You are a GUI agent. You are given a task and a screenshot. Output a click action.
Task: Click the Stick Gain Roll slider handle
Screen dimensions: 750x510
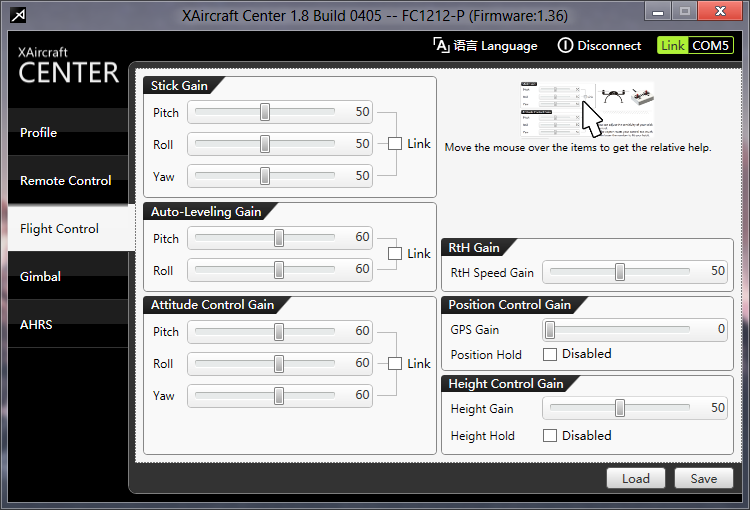[x=265, y=144]
